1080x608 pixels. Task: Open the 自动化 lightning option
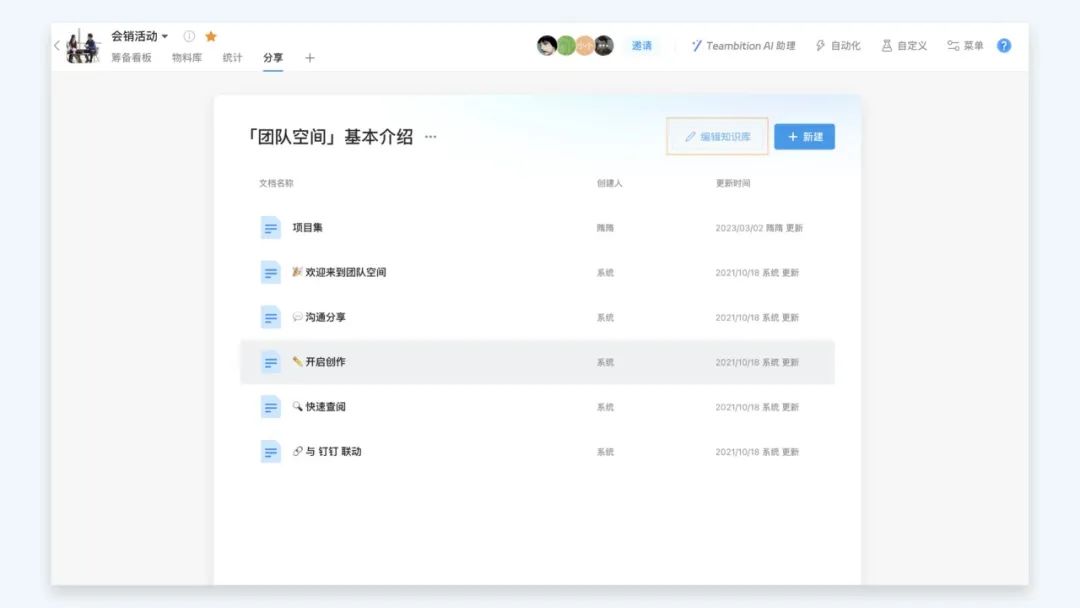pyautogui.click(x=838, y=46)
